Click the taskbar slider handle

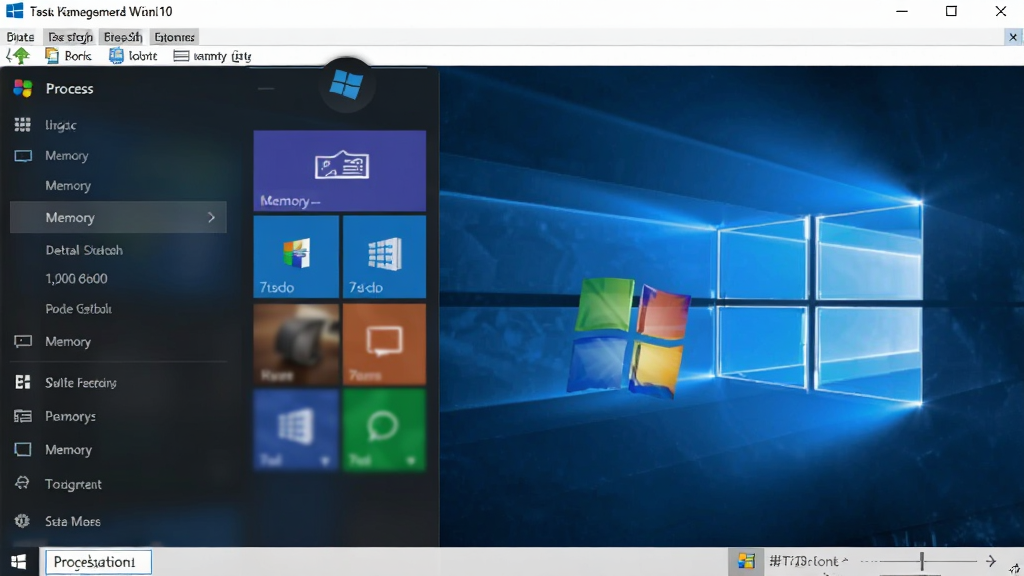click(x=922, y=561)
